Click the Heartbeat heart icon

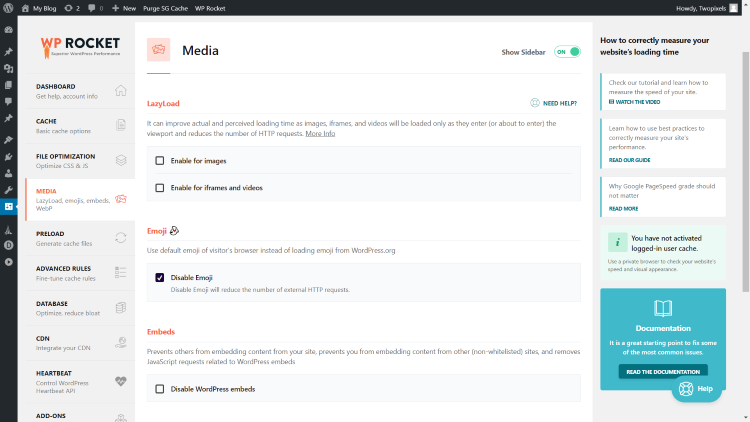[121, 381]
